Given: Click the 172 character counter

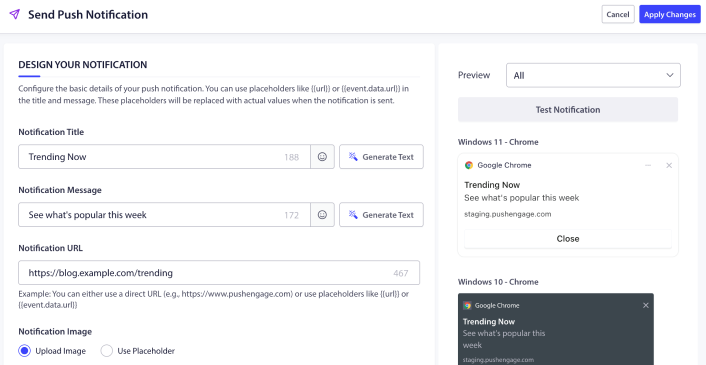Looking at the screenshot, I should click(x=291, y=215).
